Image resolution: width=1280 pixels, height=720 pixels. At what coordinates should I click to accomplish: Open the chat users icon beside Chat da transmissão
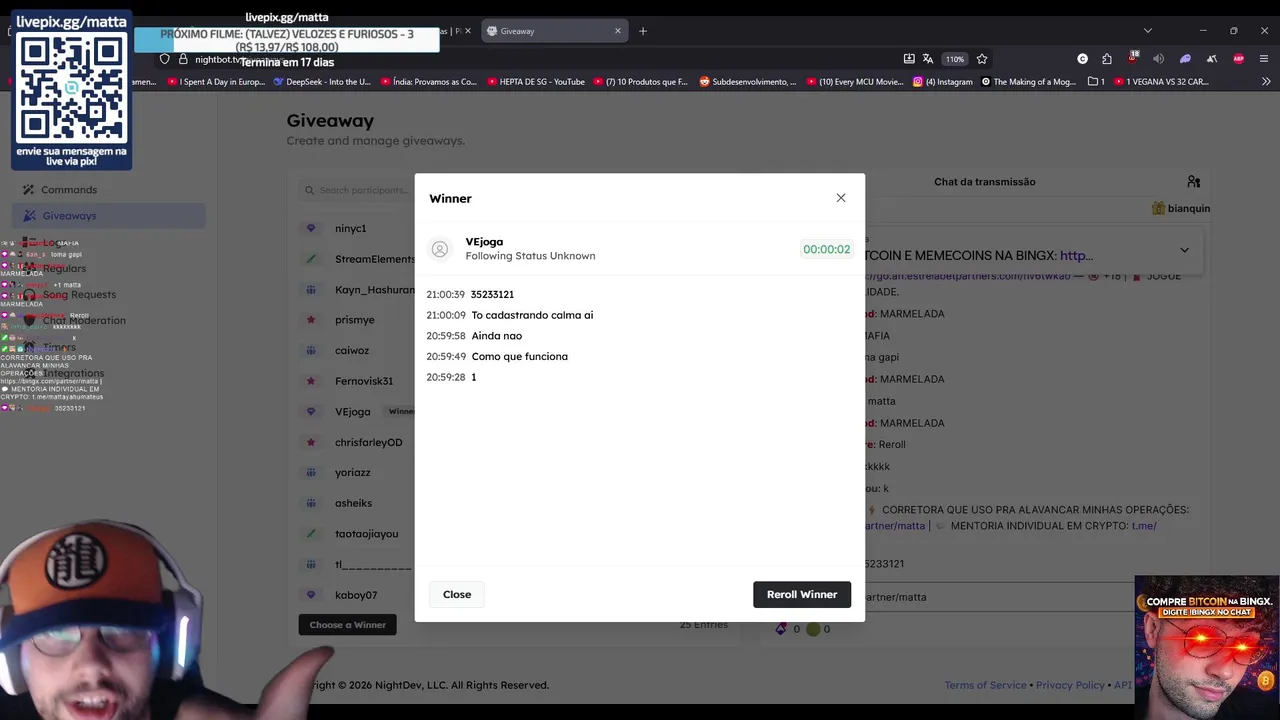(x=1193, y=182)
